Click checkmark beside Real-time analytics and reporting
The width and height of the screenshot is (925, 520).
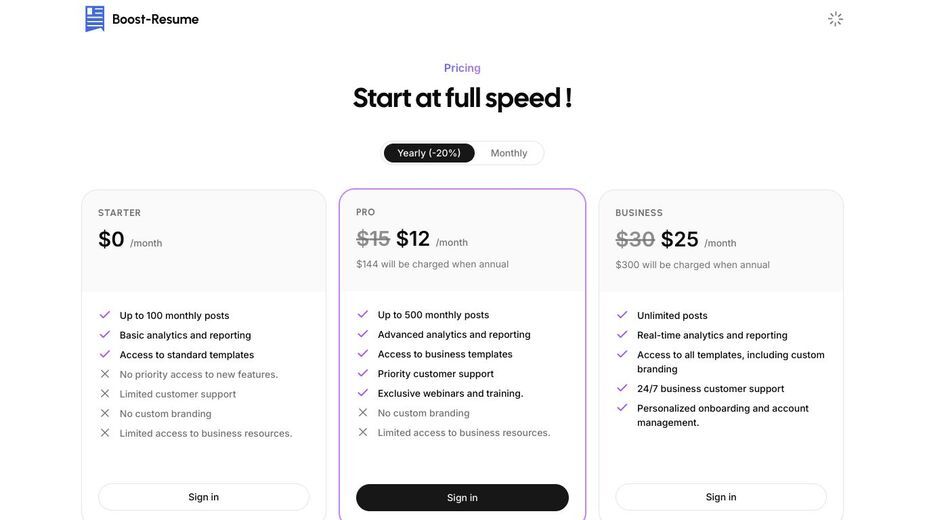[622, 335]
